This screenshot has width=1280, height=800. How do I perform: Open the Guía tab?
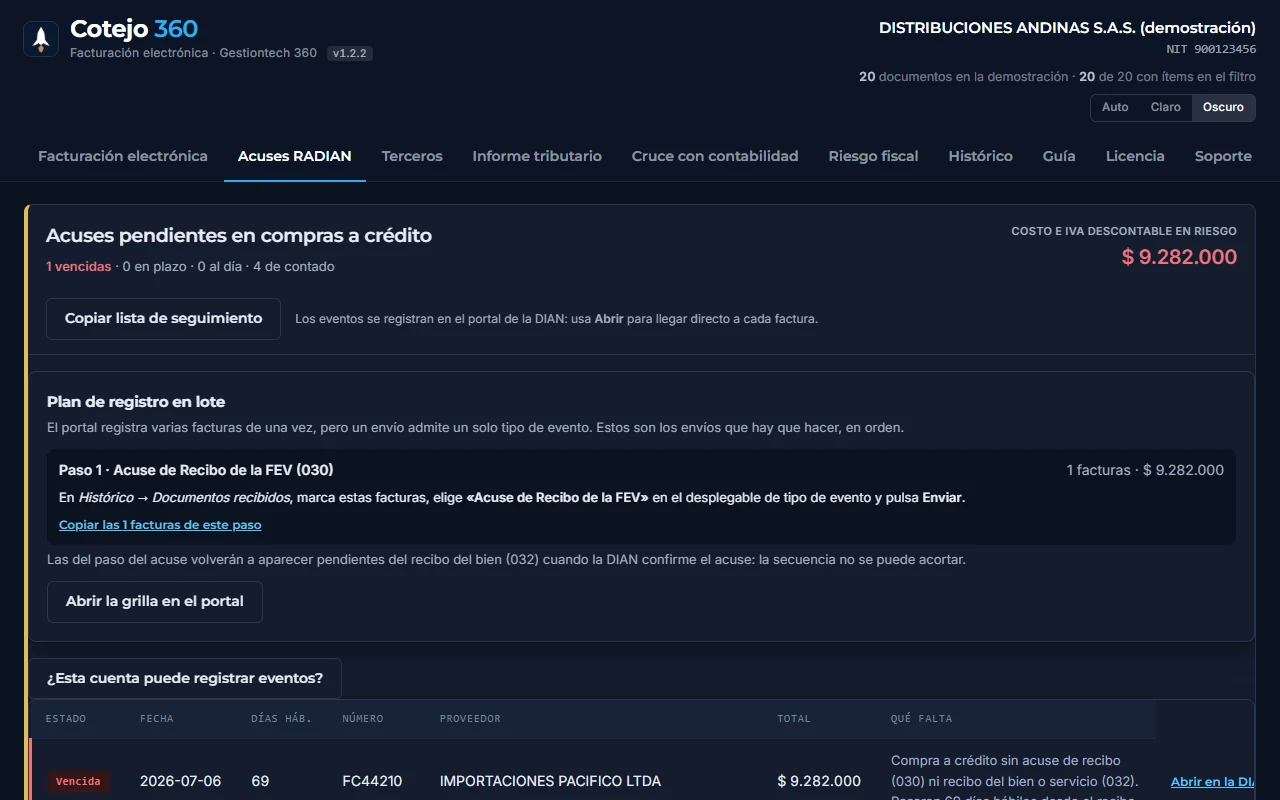[x=1059, y=156]
